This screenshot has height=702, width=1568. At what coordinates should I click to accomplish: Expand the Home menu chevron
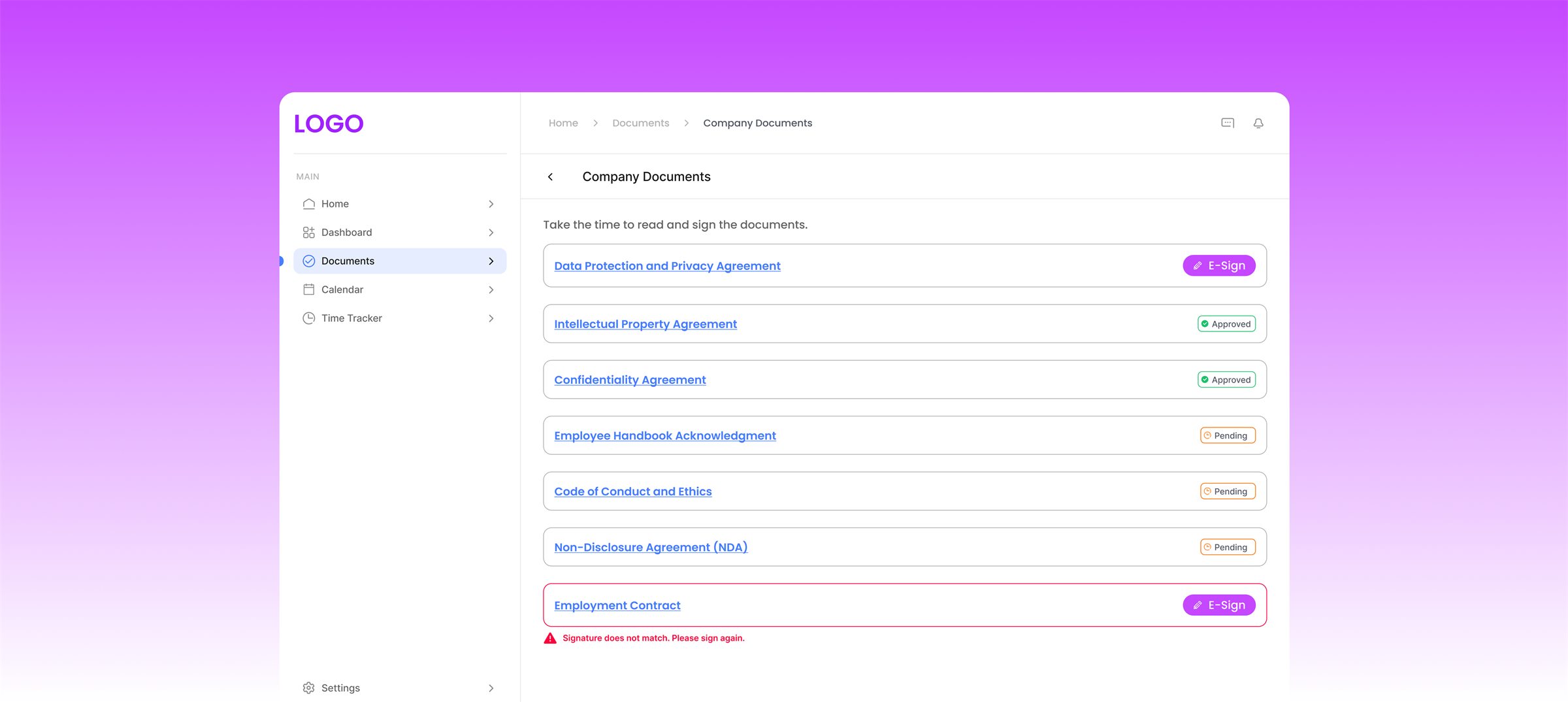[x=491, y=204]
